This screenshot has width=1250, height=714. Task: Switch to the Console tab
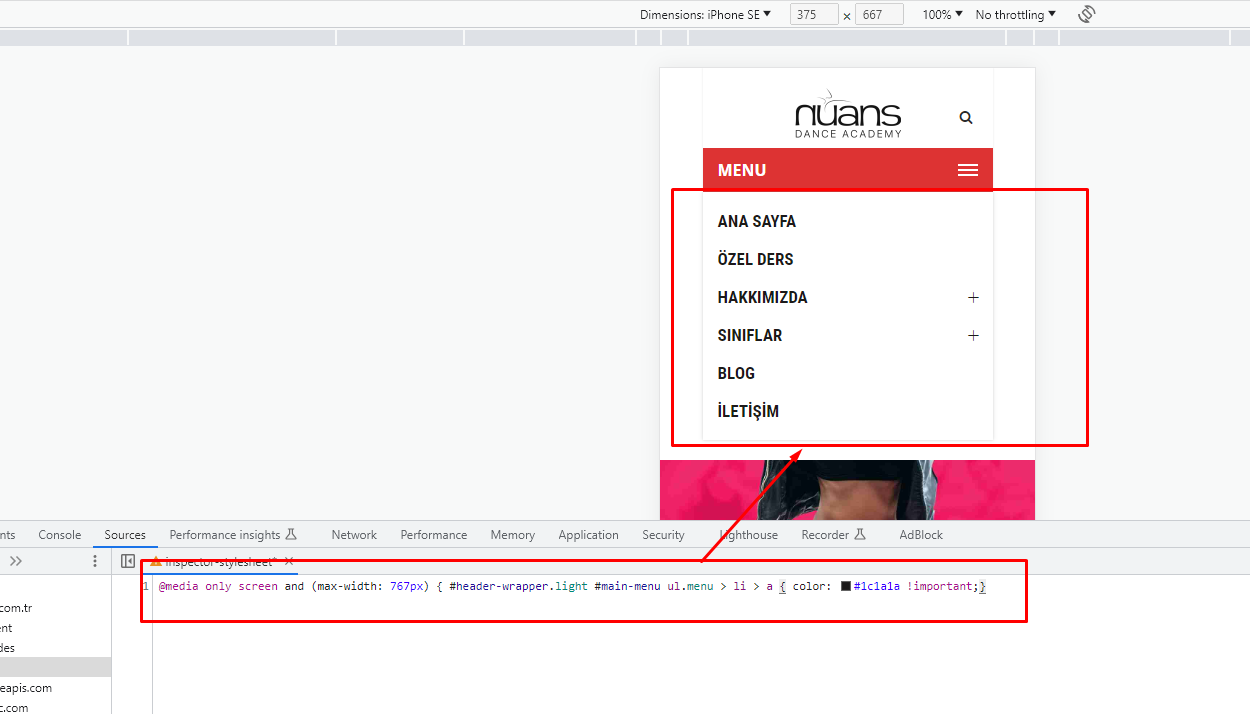60,535
